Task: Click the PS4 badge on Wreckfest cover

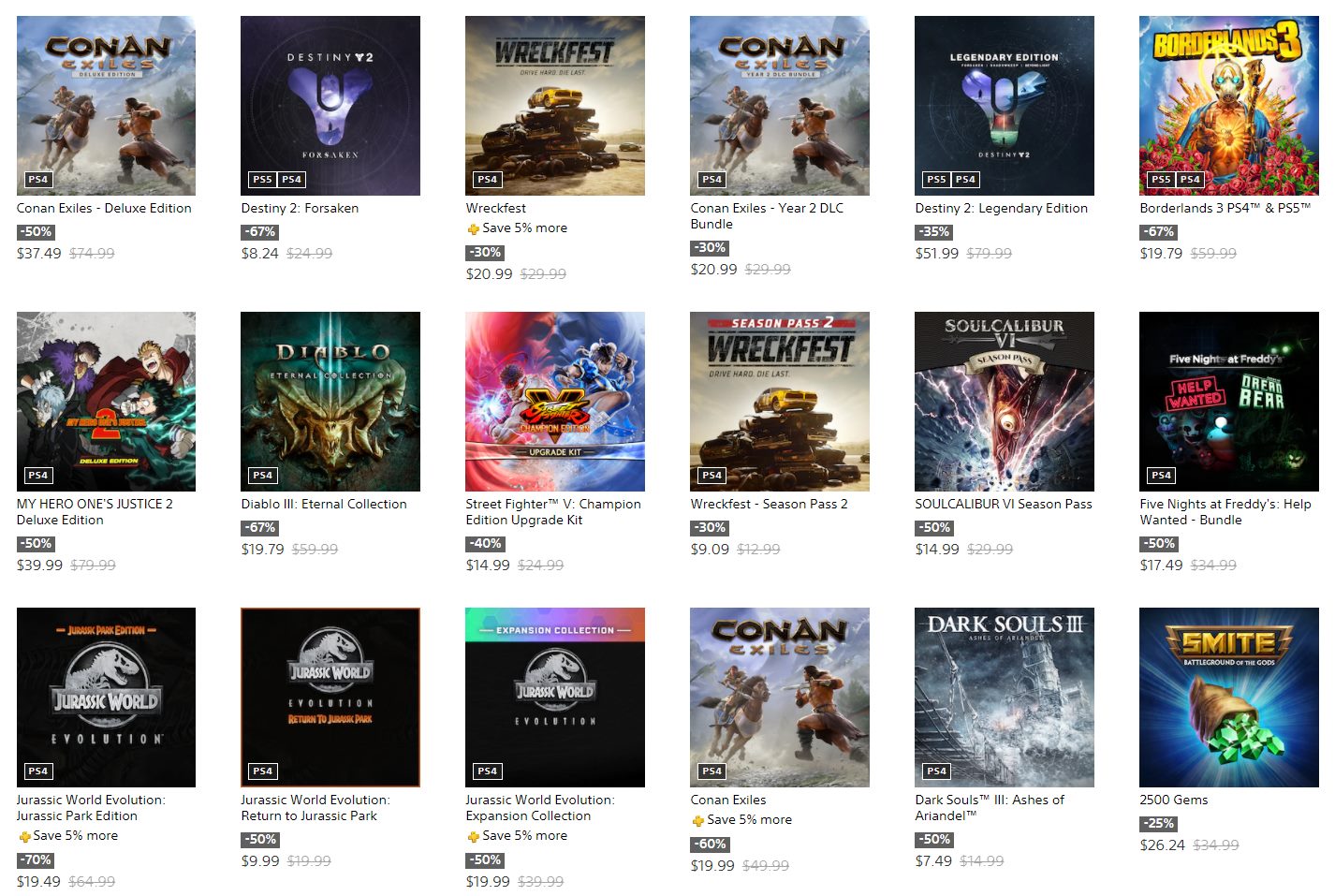Action: click(x=487, y=179)
